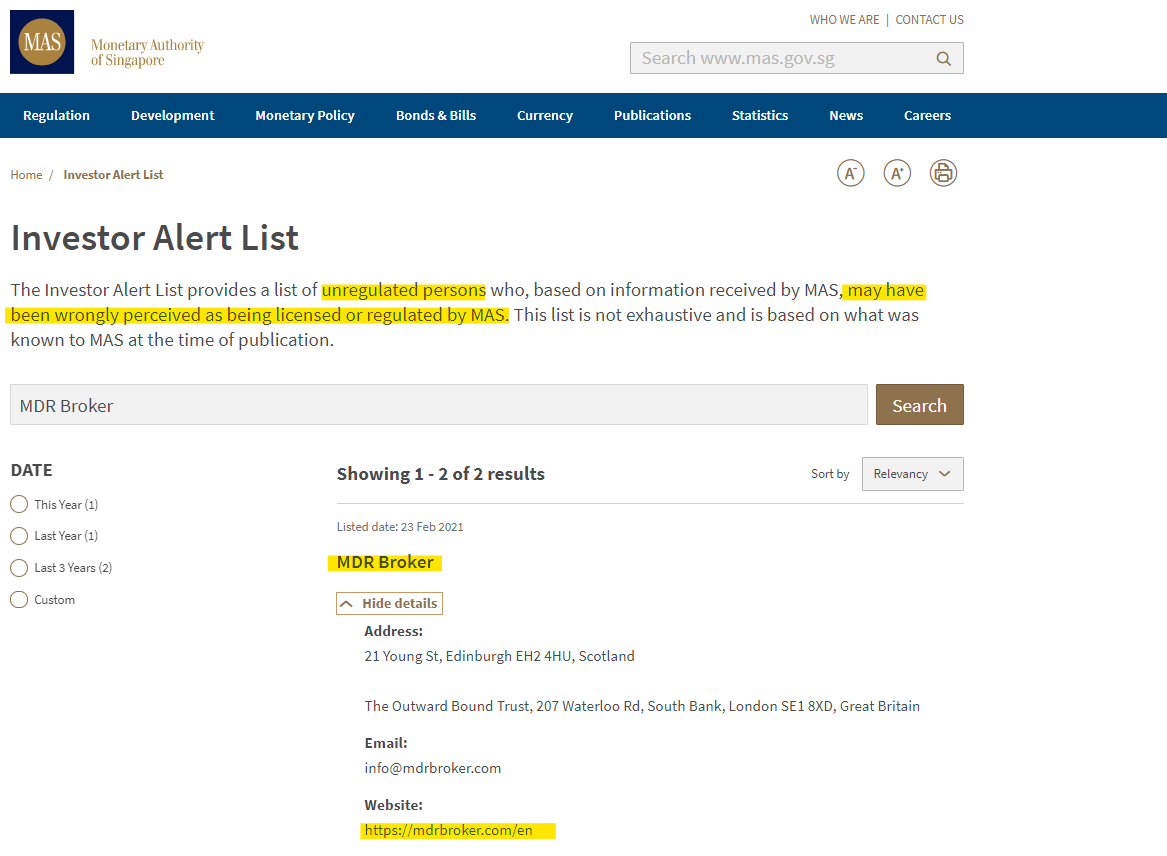Image resolution: width=1167 pixels, height=856 pixels.
Task: Click the Edinburgh EH2 4HU address line
Action: coord(499,657)
